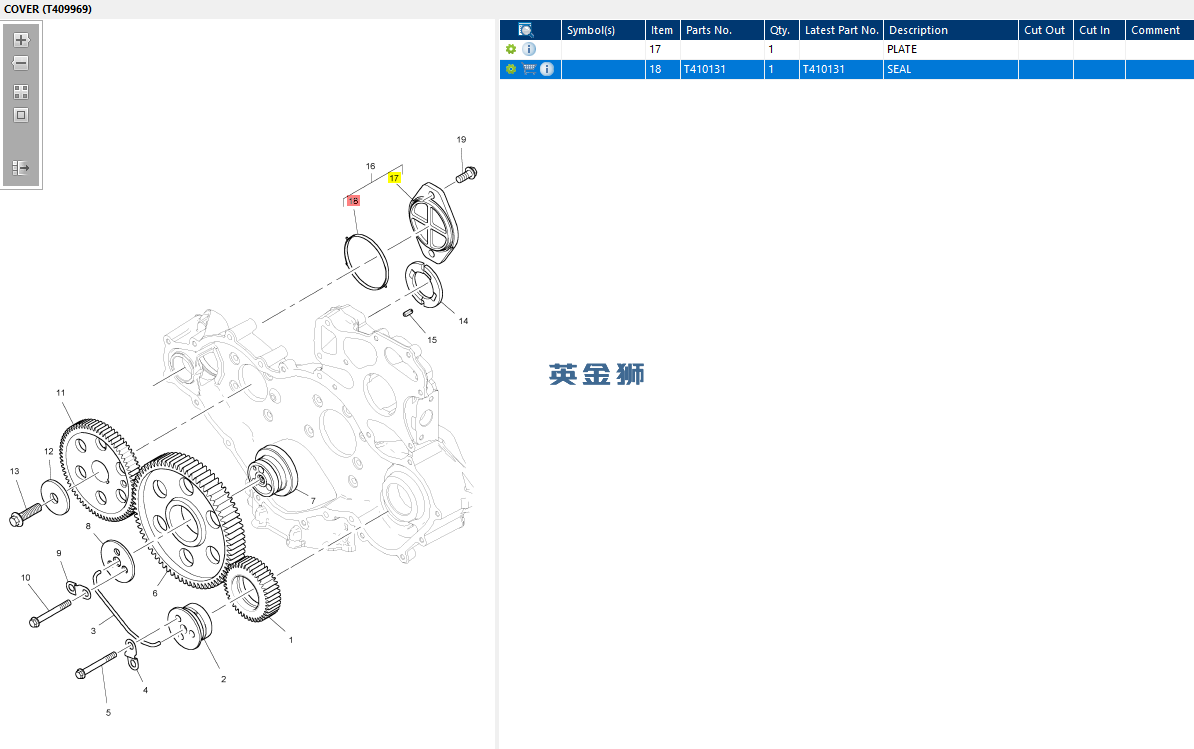Click callout 16 label on diagram
Viewport: 1194px width, 749px height.
(x=370, y=166)
